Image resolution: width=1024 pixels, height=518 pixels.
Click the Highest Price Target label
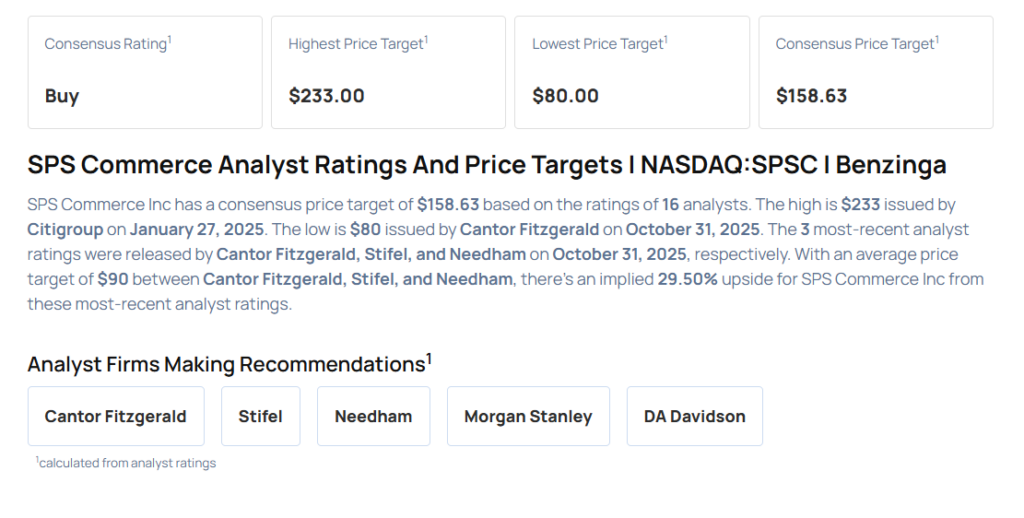click(357, 44)
